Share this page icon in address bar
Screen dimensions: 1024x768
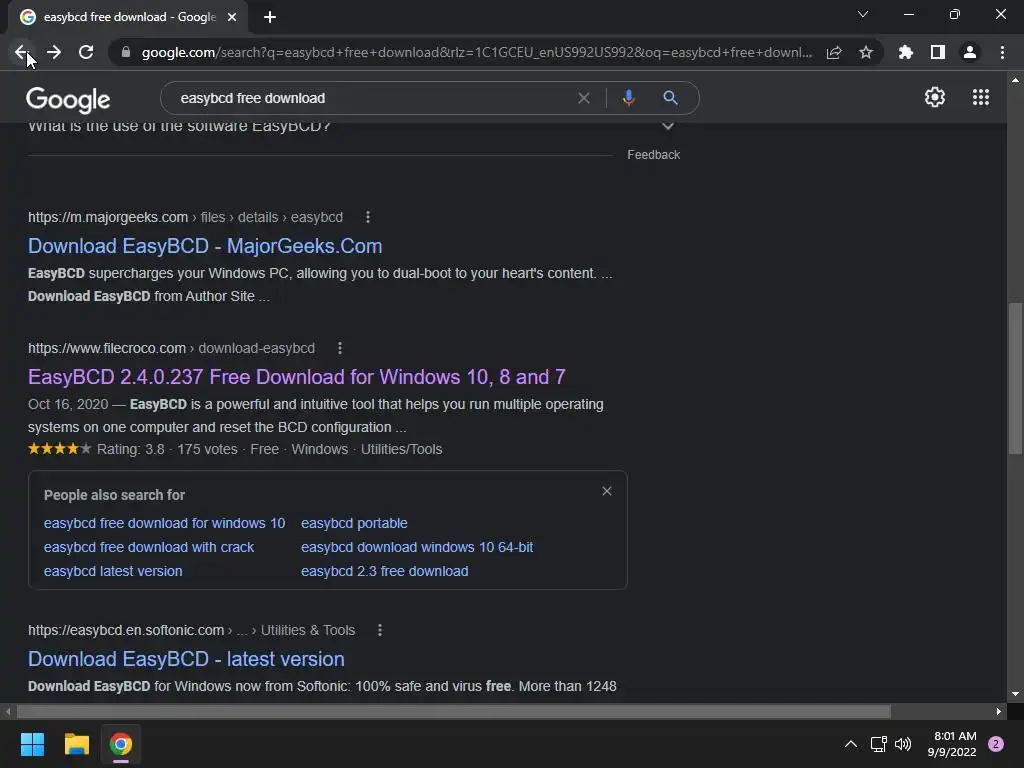point(834,52)
